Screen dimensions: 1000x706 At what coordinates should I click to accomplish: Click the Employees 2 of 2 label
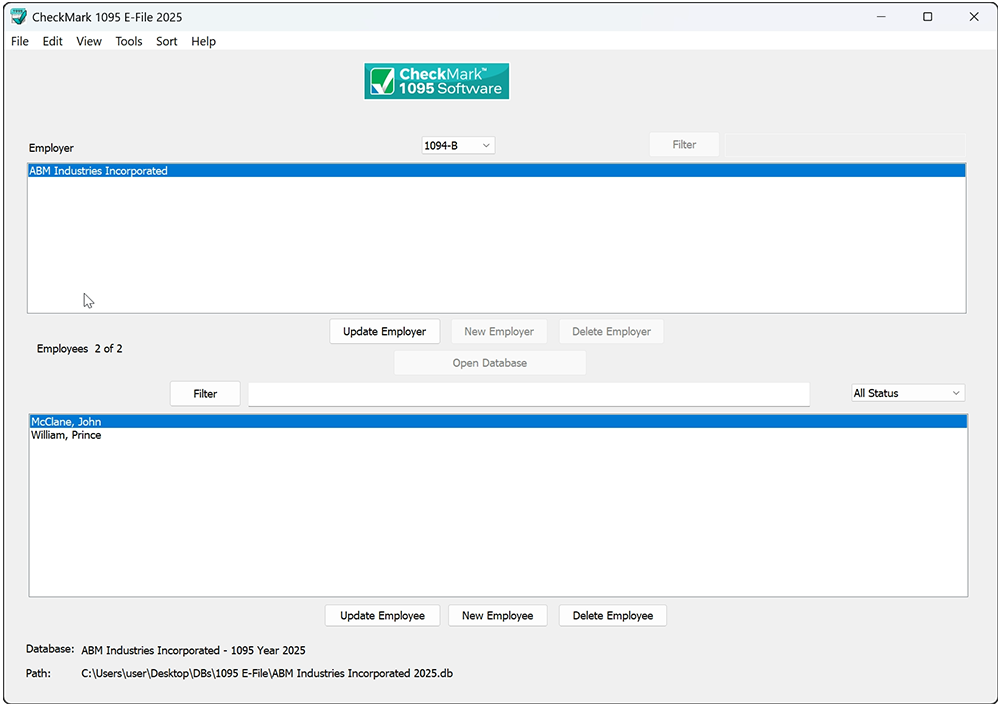(x=80, y=349)
